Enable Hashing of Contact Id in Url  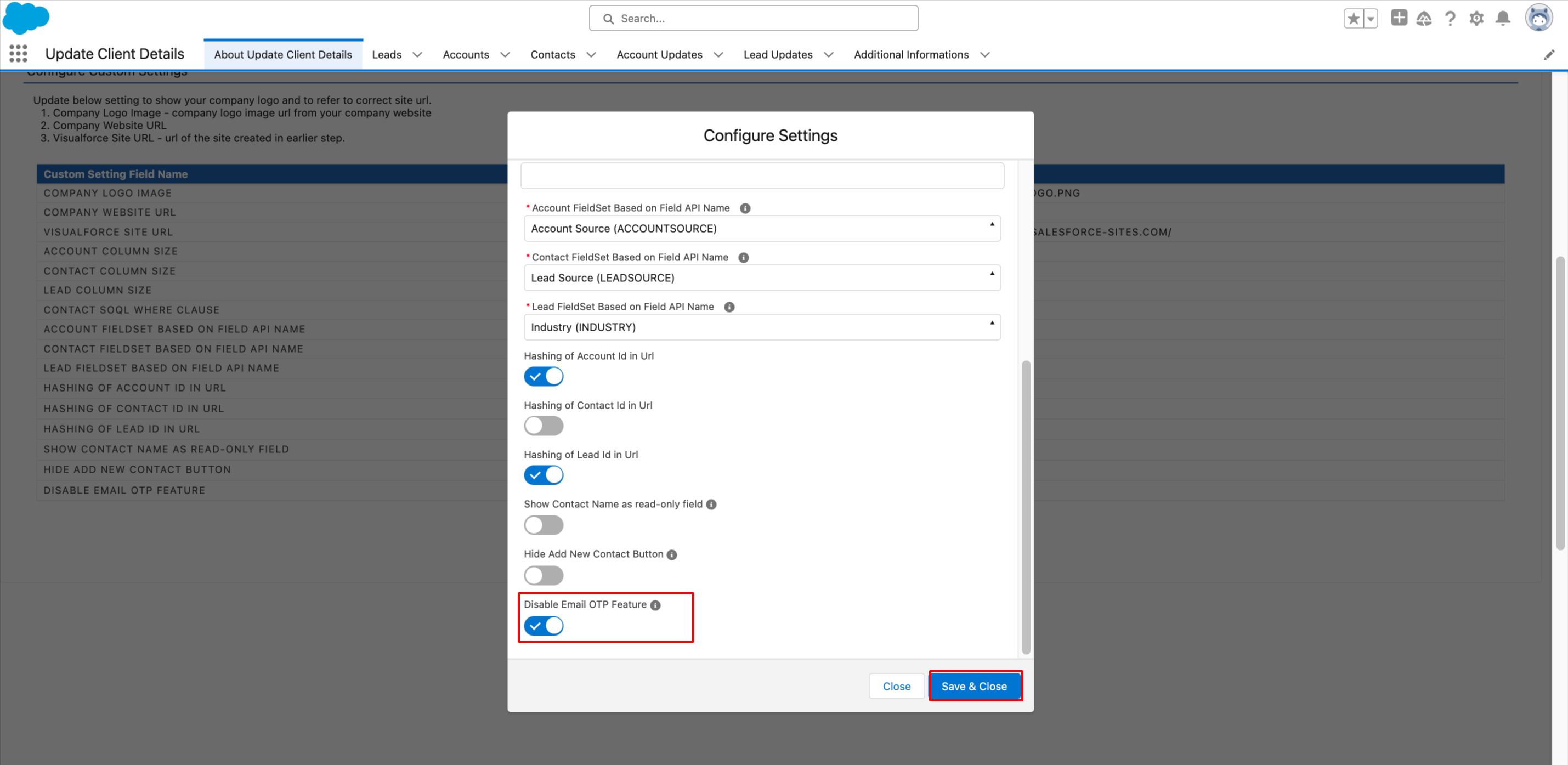tap(543, 426)
